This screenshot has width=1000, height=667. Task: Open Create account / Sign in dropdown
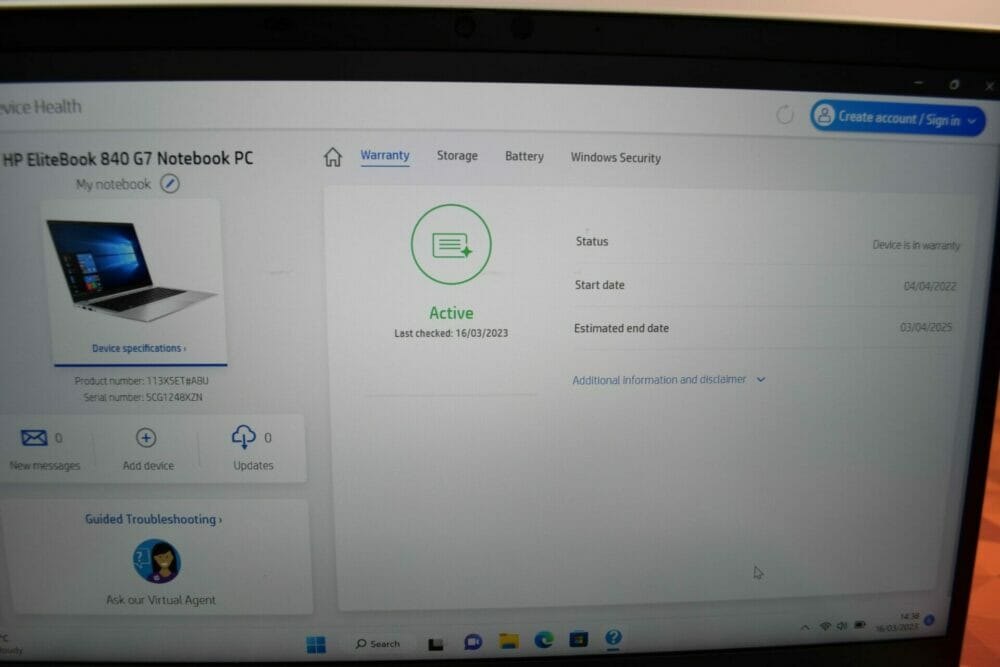tap(898, 118)
